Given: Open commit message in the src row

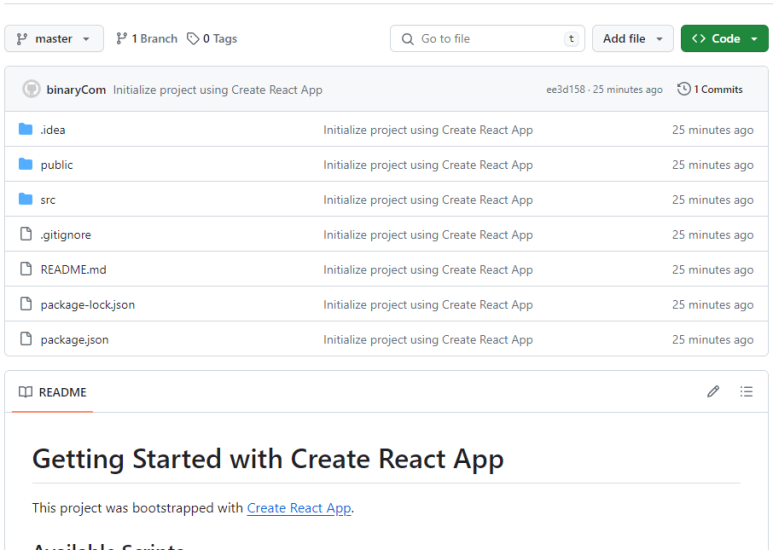Looking at the screenshot, I should click(x=428, y=200).
